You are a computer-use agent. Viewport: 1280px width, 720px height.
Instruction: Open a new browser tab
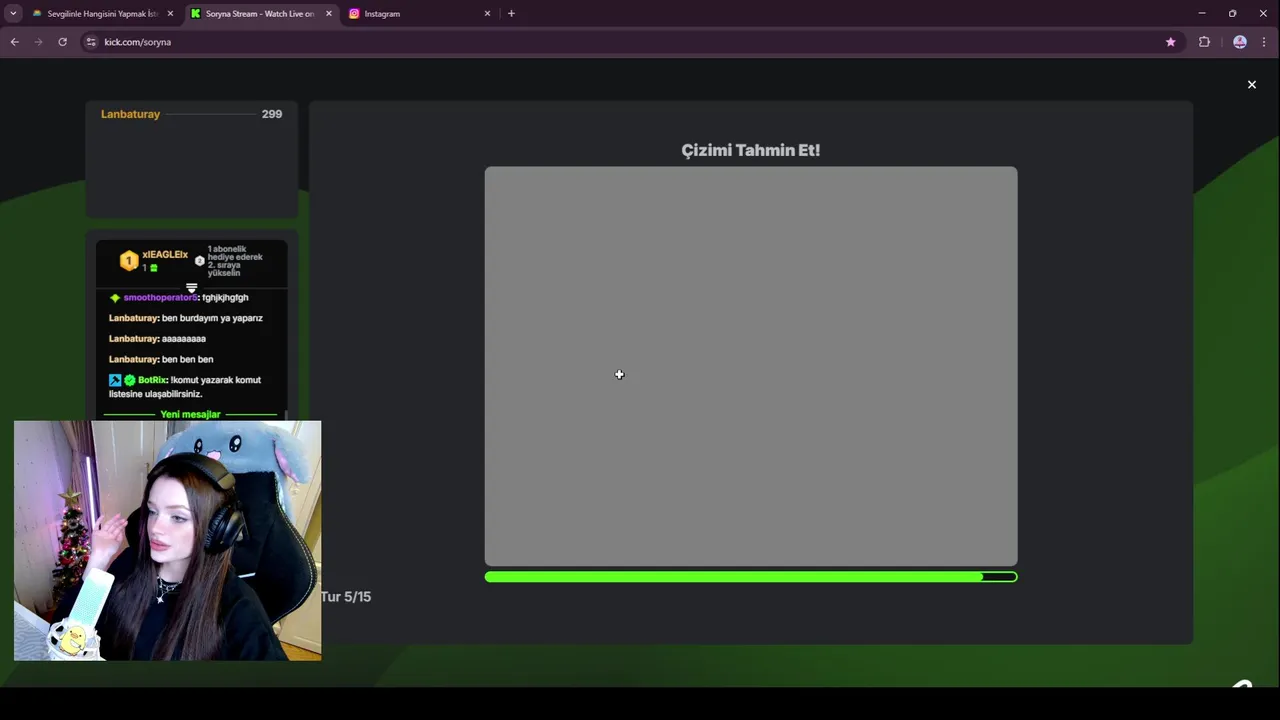(x=511, y=14)
